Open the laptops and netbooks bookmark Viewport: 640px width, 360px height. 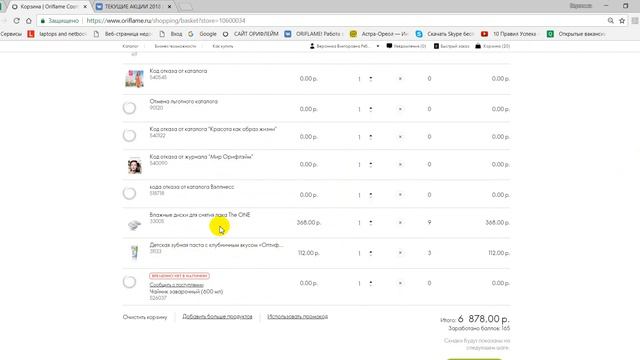[x=57, y=34]
